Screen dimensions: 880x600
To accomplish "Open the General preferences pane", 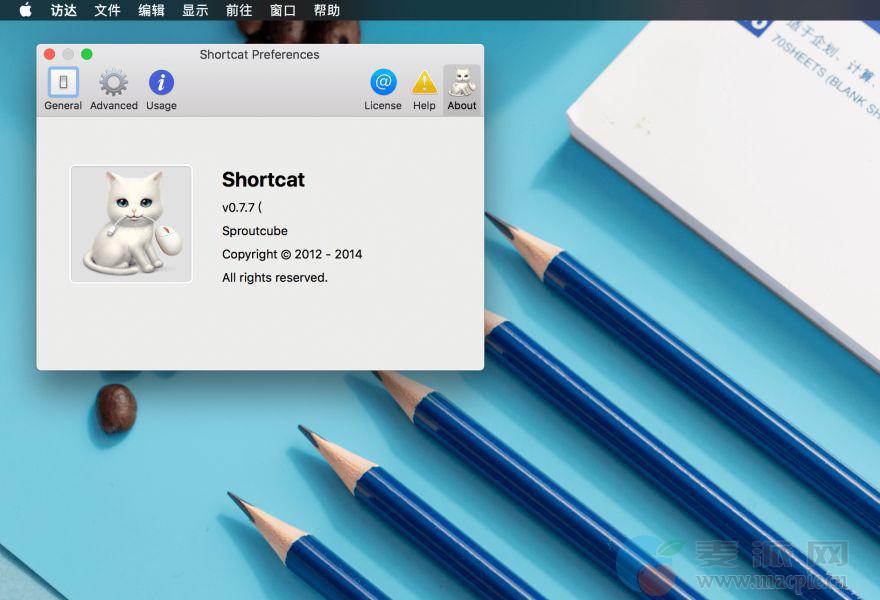I will pos(63,88).
